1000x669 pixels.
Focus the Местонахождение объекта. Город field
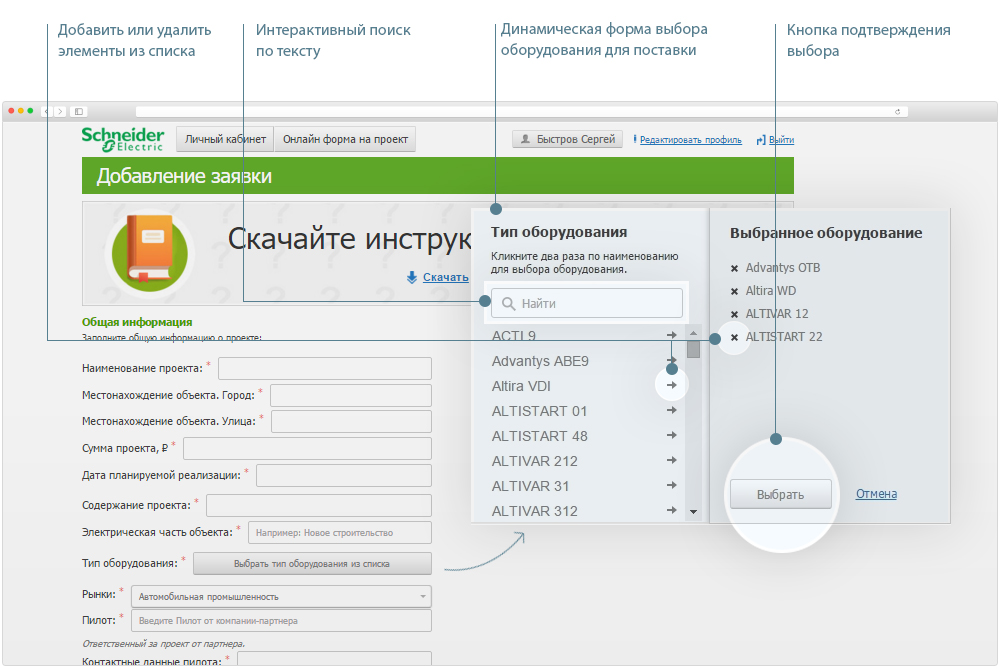(351, 395)
